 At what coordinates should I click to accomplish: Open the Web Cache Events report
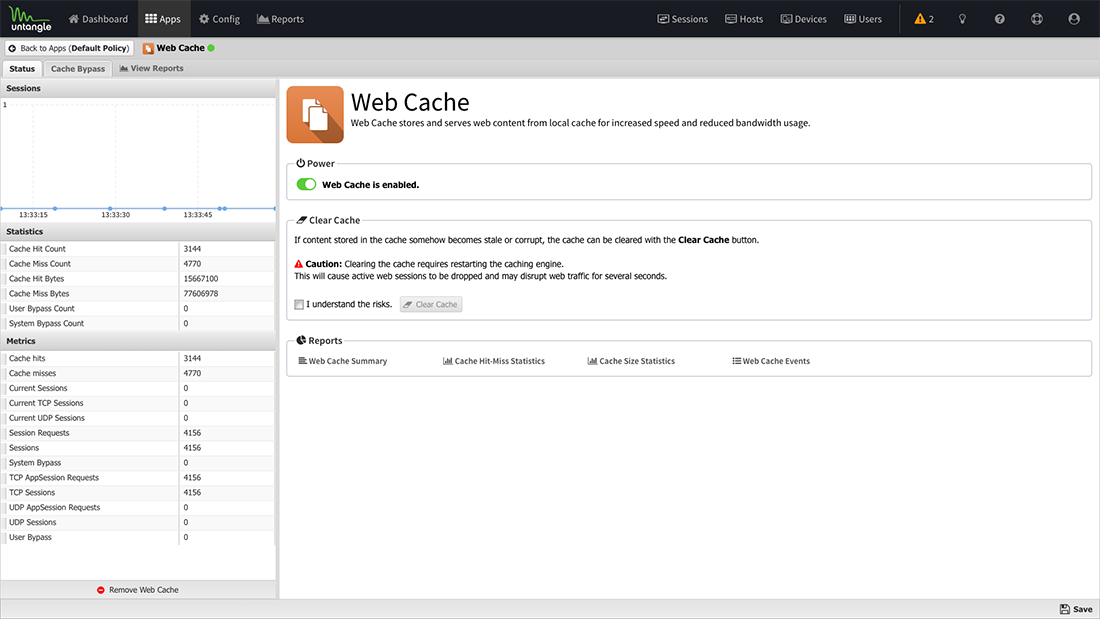[x=771, y=361]
